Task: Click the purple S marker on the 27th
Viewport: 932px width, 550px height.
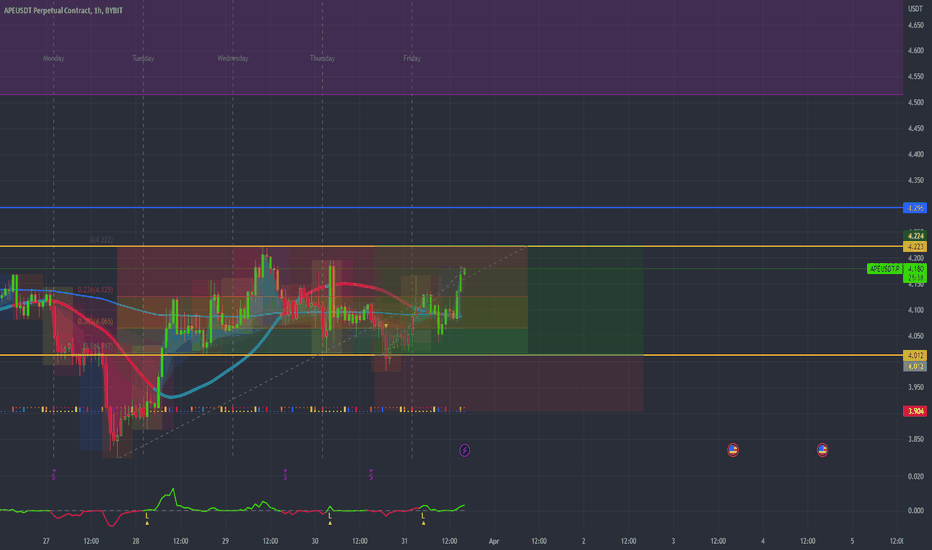Action: [53, 474]
